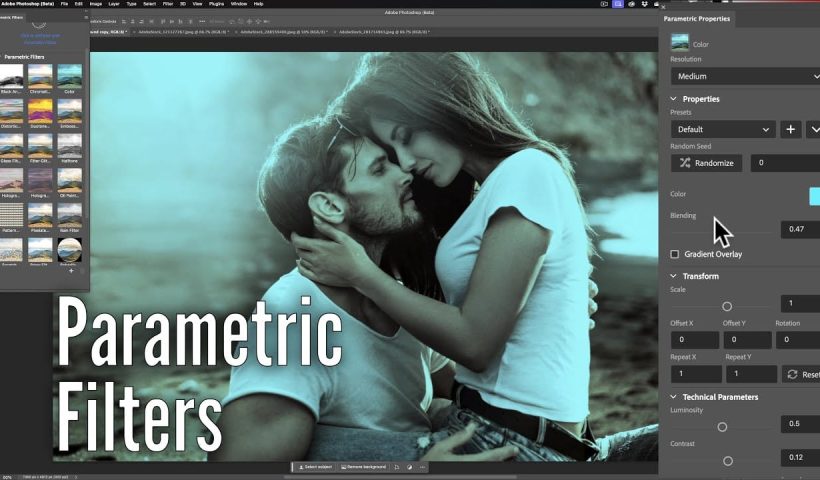The height and width of the screenshot is (480, 820).
Task: Click the Randomize button
Action: click(706, 163)
